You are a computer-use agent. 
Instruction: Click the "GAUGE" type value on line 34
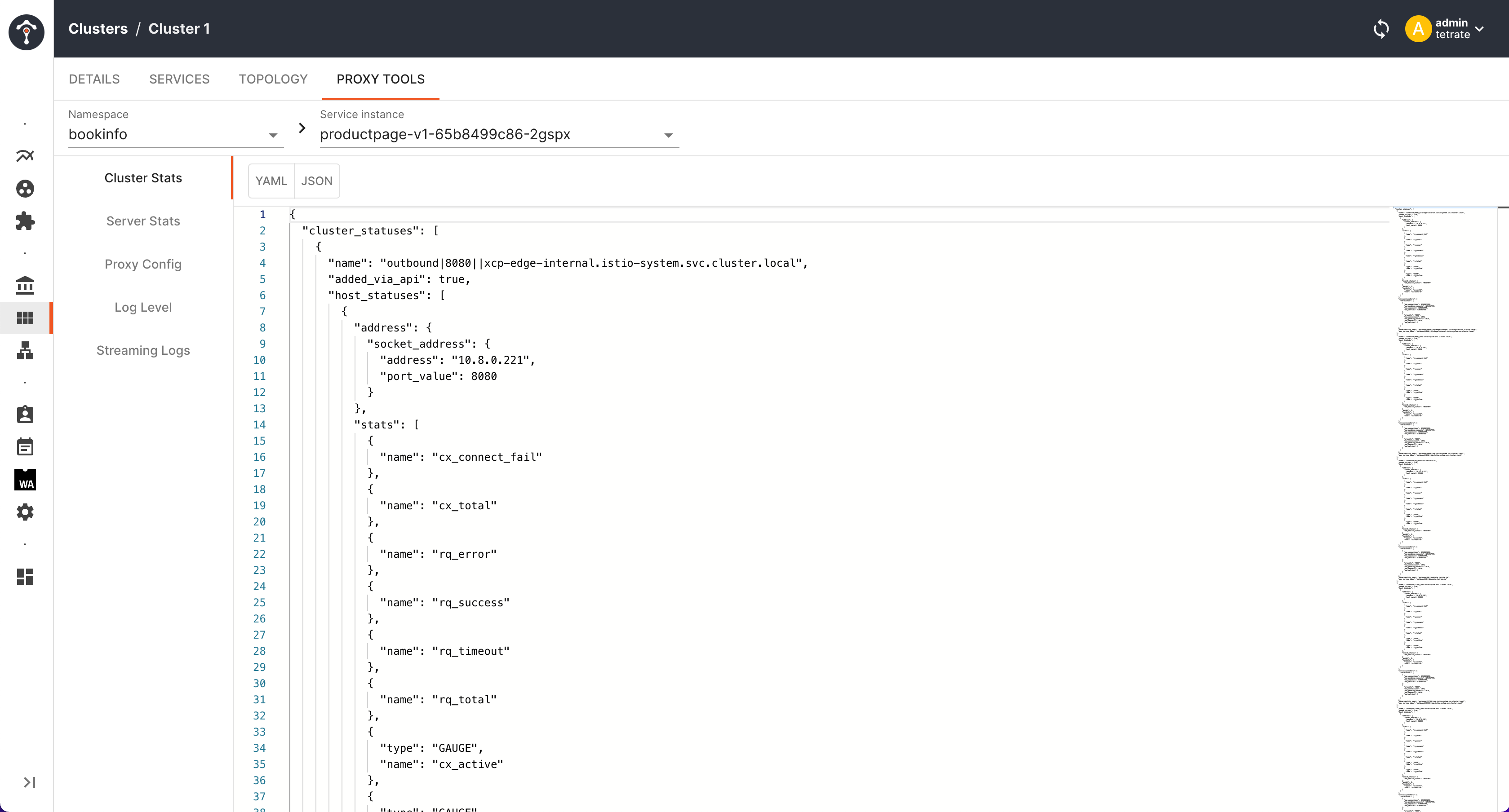[455, 748]
